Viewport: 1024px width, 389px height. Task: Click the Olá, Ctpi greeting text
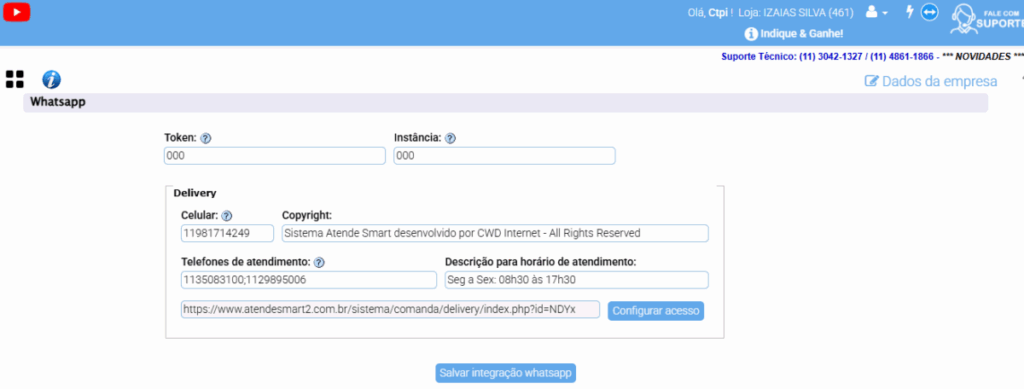click(x=711, y=12)
